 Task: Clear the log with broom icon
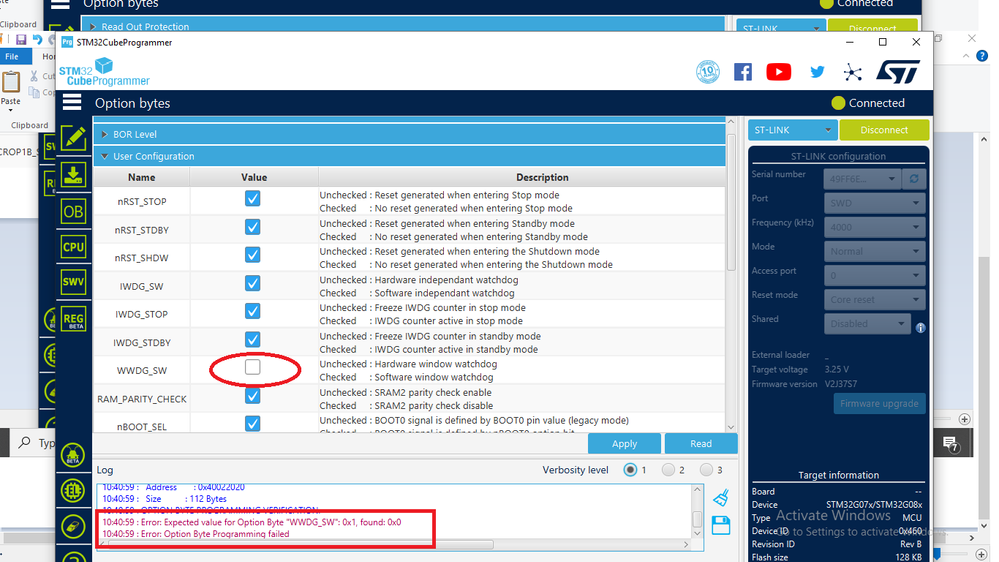pyautogui.click(x=721, y=498)
